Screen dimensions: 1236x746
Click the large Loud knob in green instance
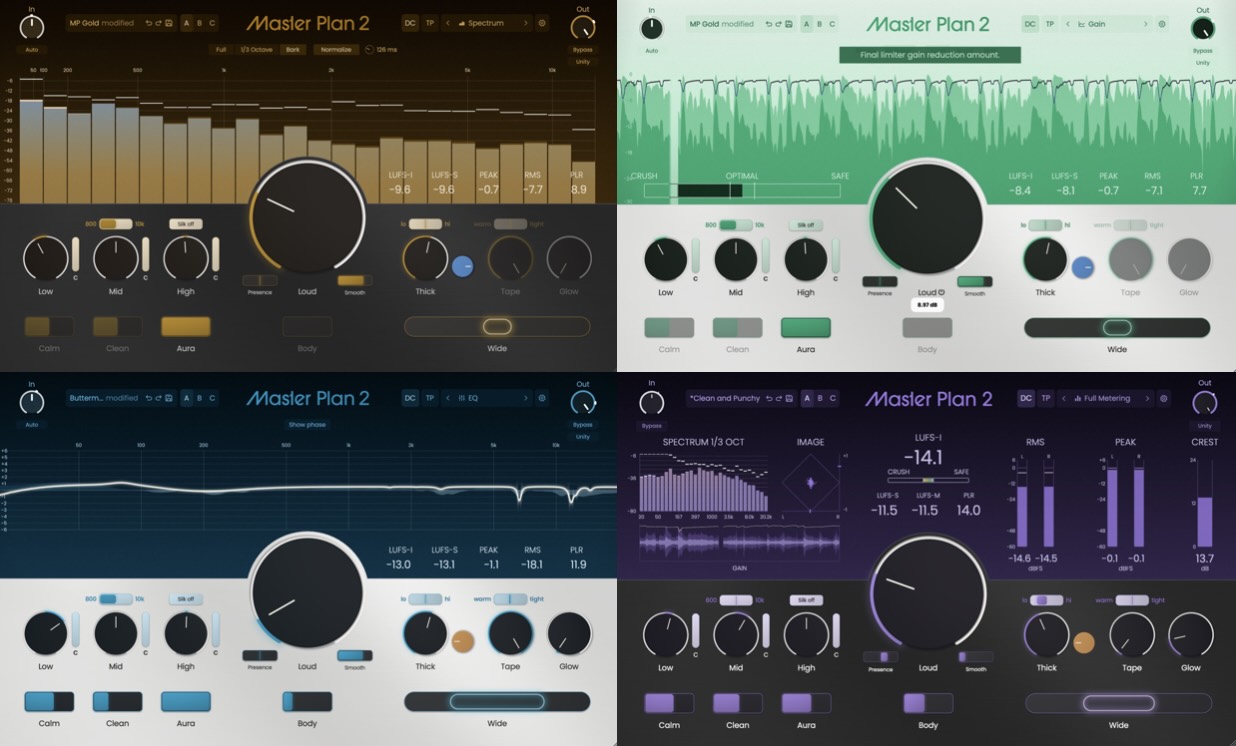[927, 217]
